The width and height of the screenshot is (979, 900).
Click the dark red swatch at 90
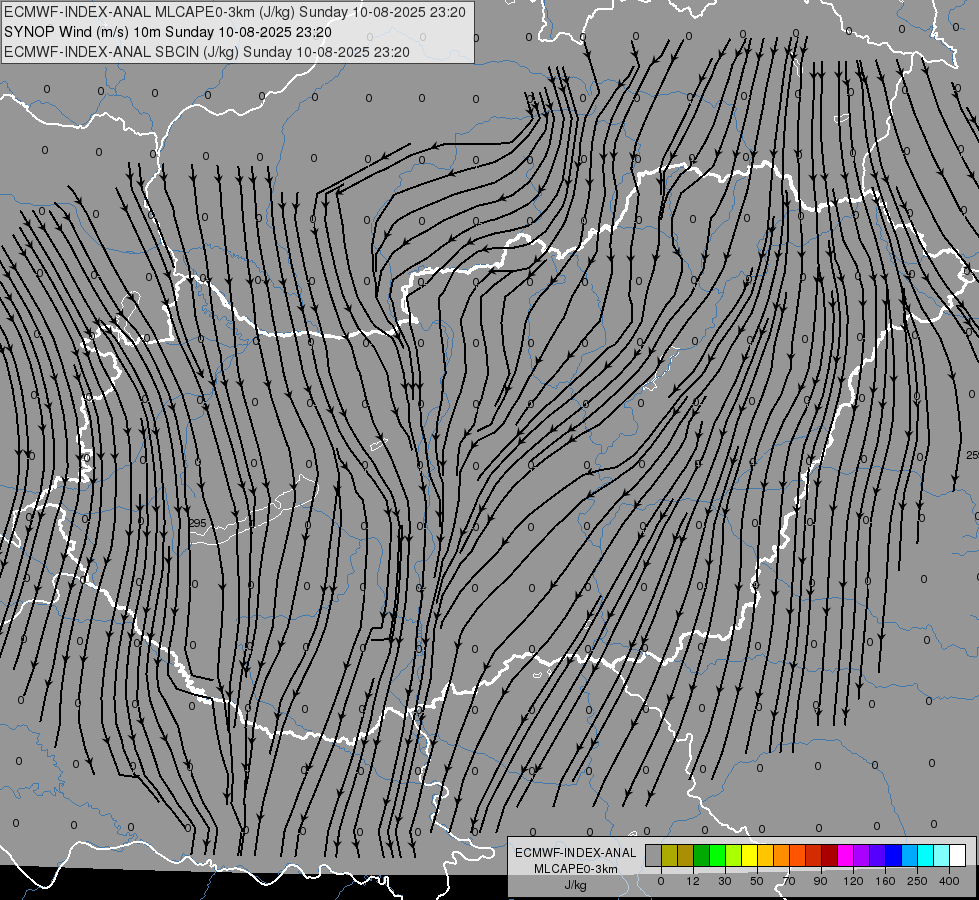coord(830,856)
